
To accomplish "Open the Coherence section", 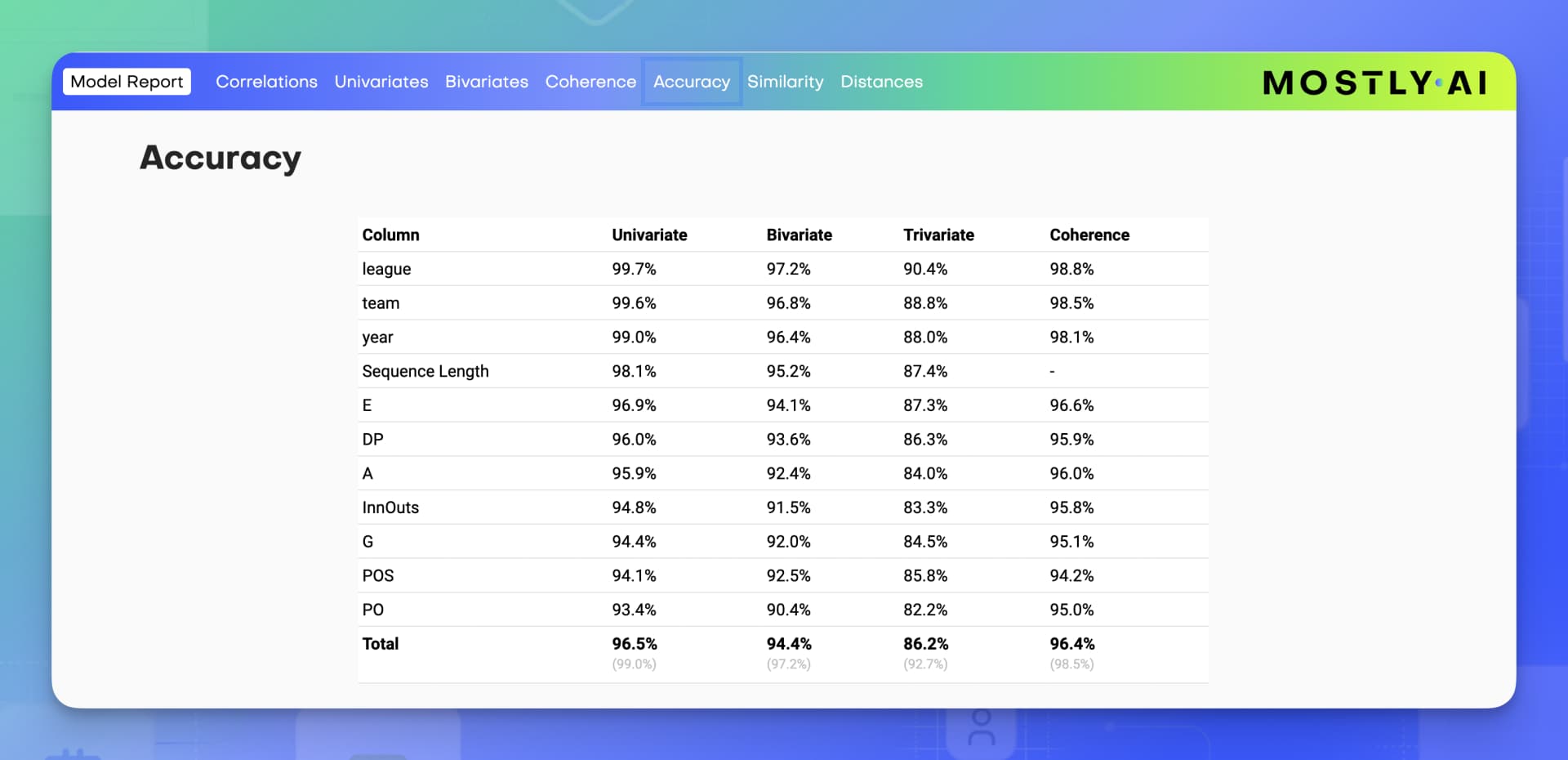I will click(x=590, y=82).
